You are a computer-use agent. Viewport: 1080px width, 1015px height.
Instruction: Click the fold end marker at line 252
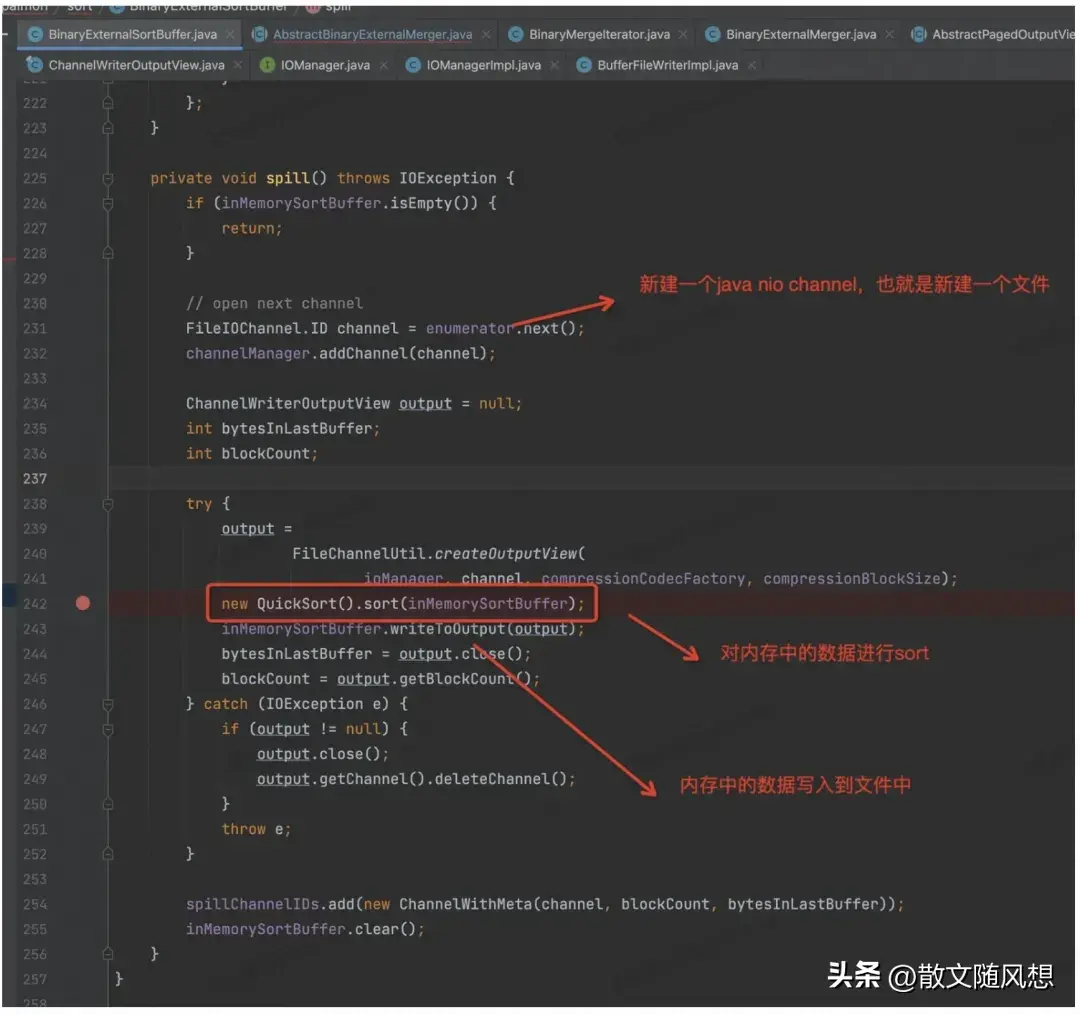click(108, 855)
